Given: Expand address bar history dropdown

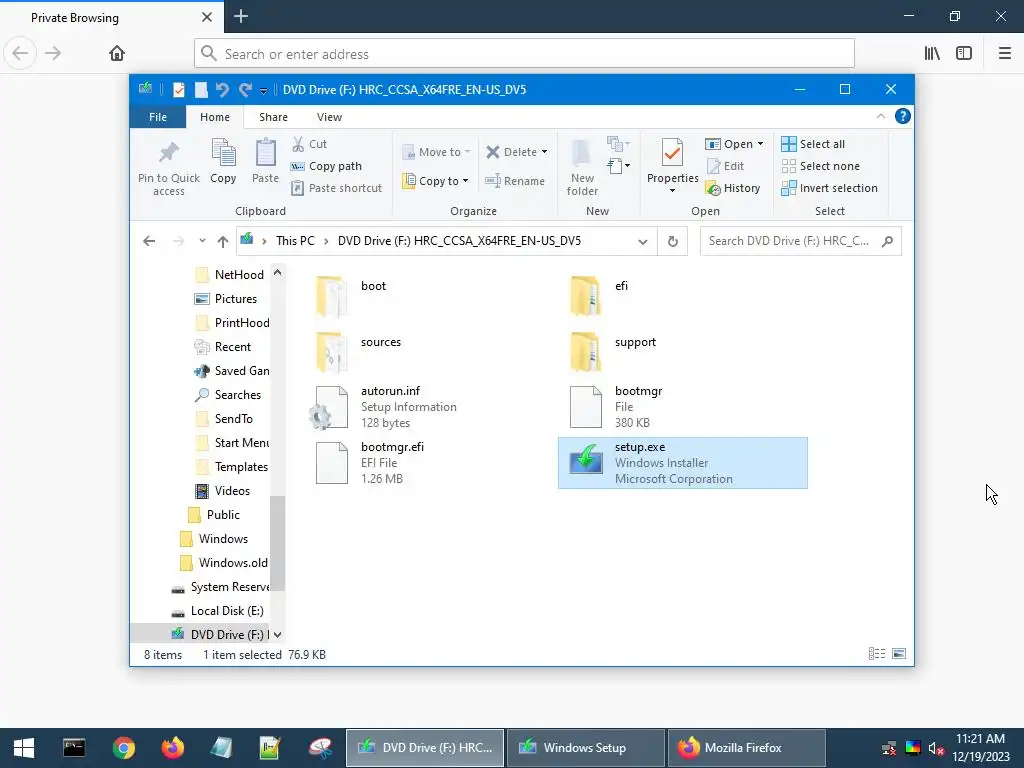Looking at the screenshot, I should pyautogui.click(x=643, y=242).
